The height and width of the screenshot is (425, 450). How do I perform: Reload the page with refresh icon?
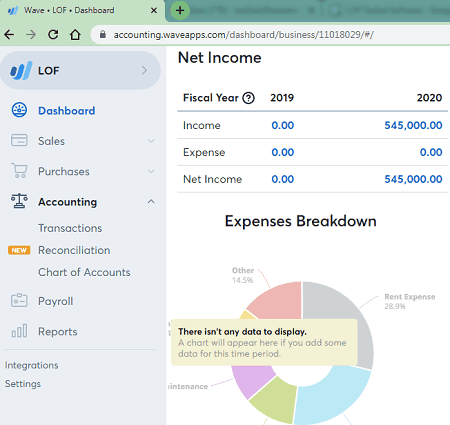pos(53,34)
